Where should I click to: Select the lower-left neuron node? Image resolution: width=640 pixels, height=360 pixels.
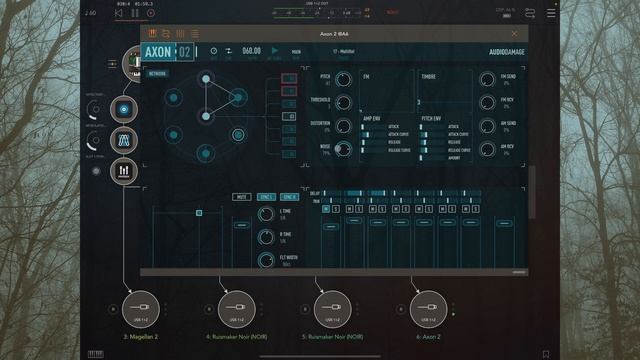[173, 135]
